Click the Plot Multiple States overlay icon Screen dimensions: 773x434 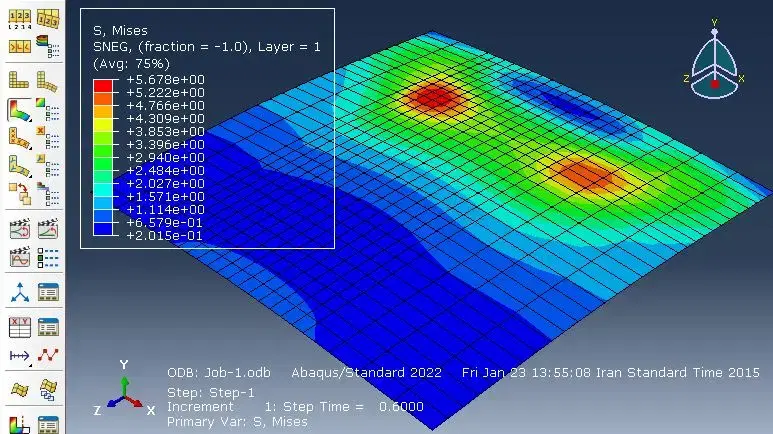[20, 194]
